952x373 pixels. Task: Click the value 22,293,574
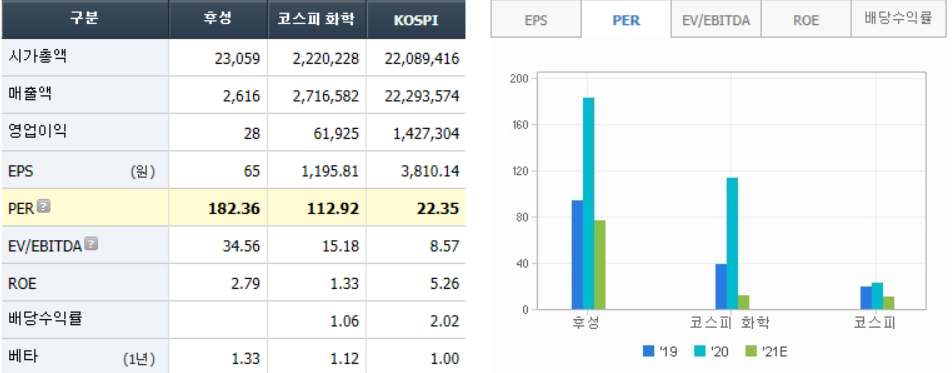pyautogui.click(x=422, y=97)
